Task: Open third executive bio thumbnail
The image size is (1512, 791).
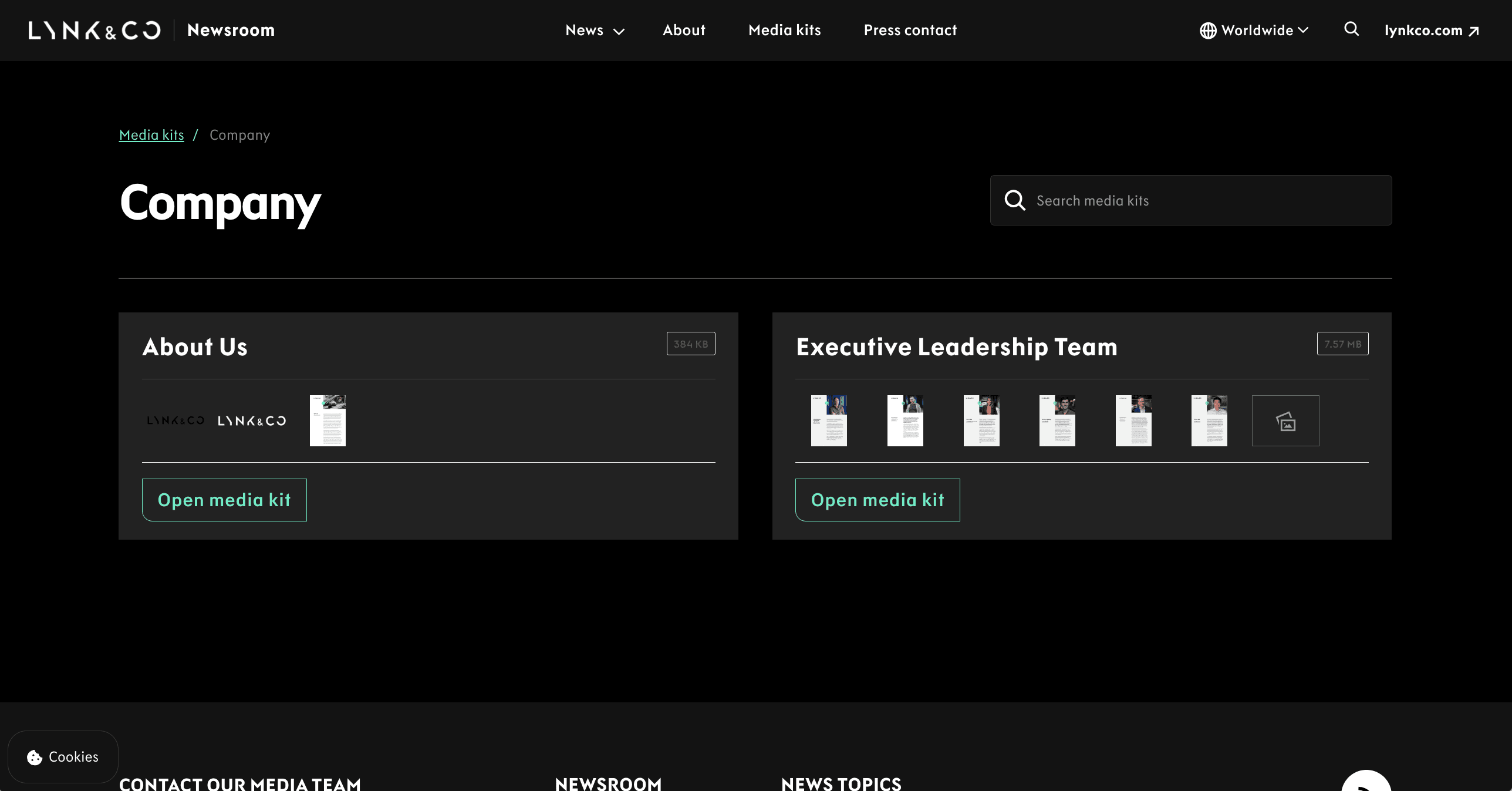Action: [981, 420]
